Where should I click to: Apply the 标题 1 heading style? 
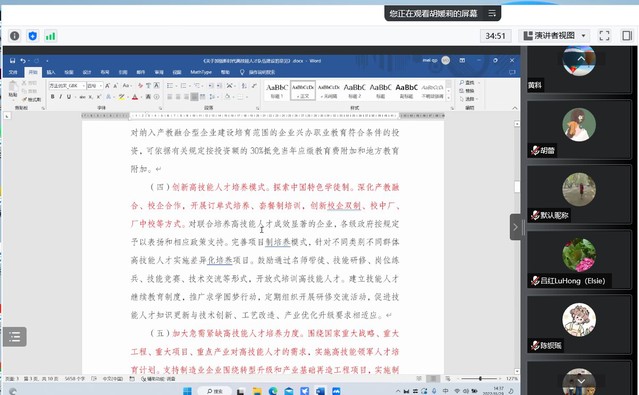(277, 90)
